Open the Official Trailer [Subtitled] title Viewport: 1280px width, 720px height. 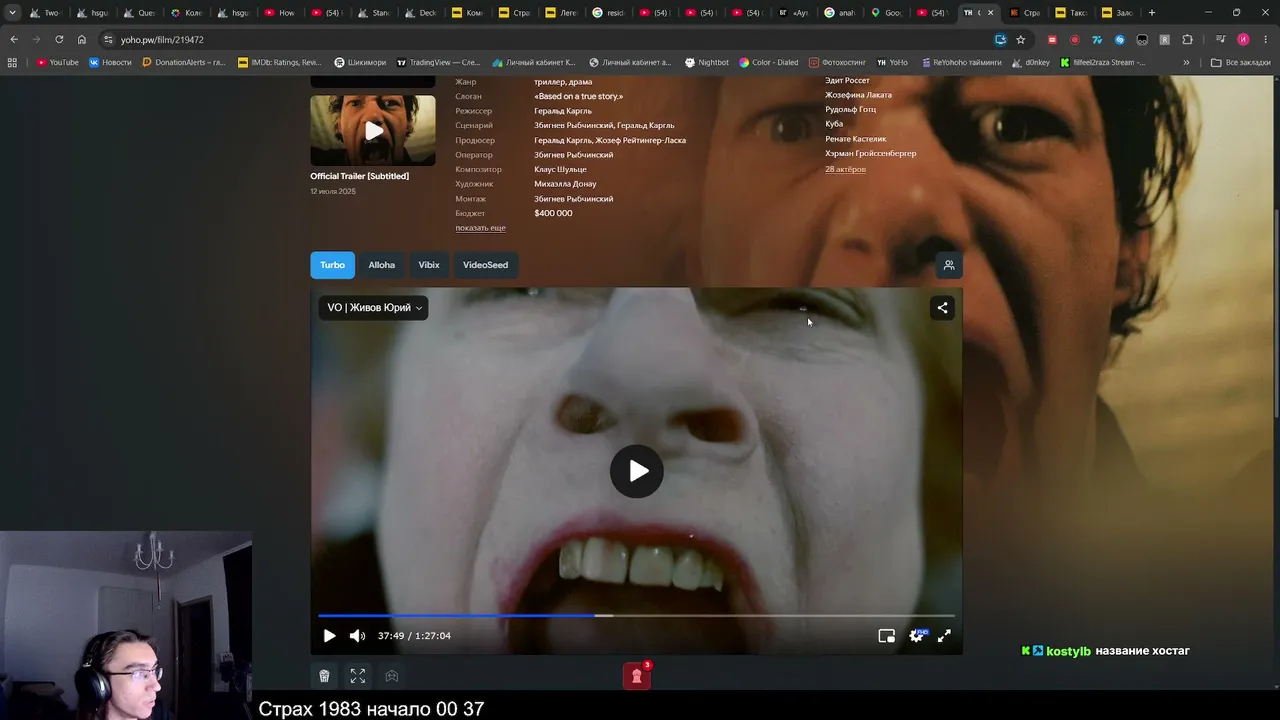[x=359, y=176]
